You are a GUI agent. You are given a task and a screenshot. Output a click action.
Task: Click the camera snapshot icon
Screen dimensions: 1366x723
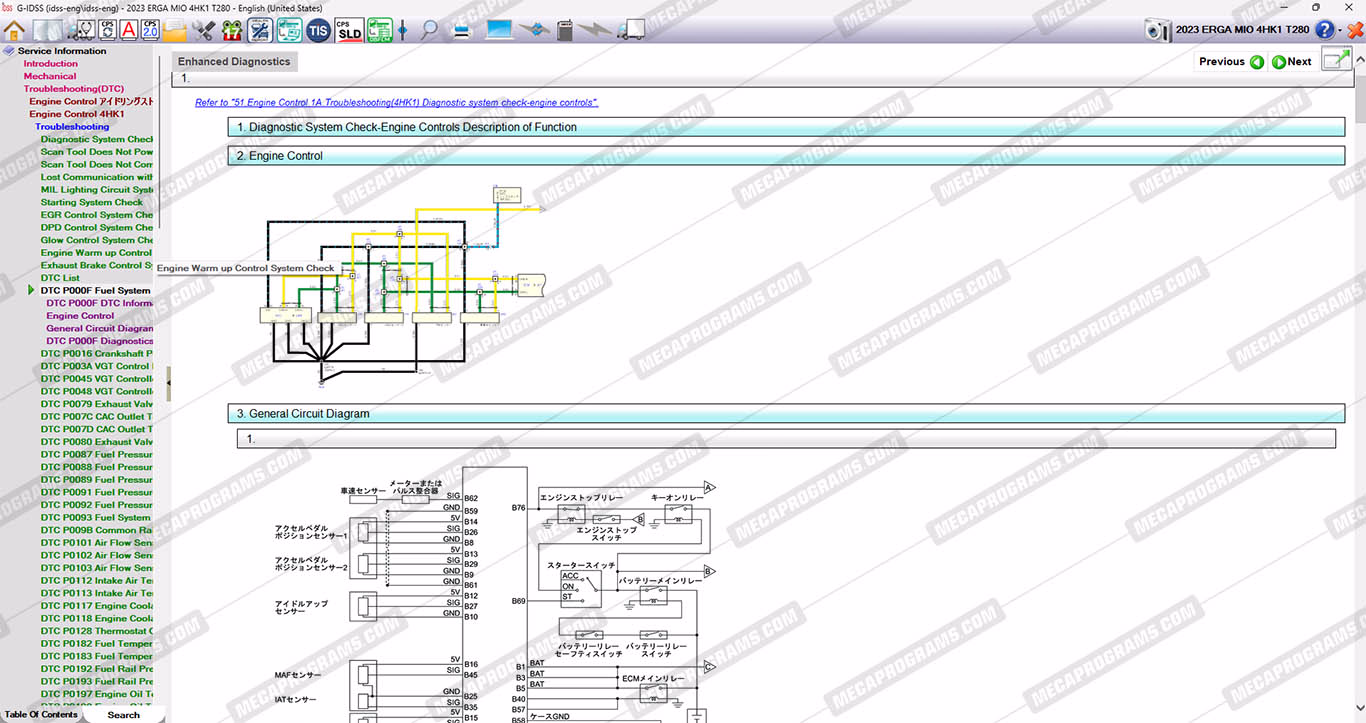click(1158, 31)
